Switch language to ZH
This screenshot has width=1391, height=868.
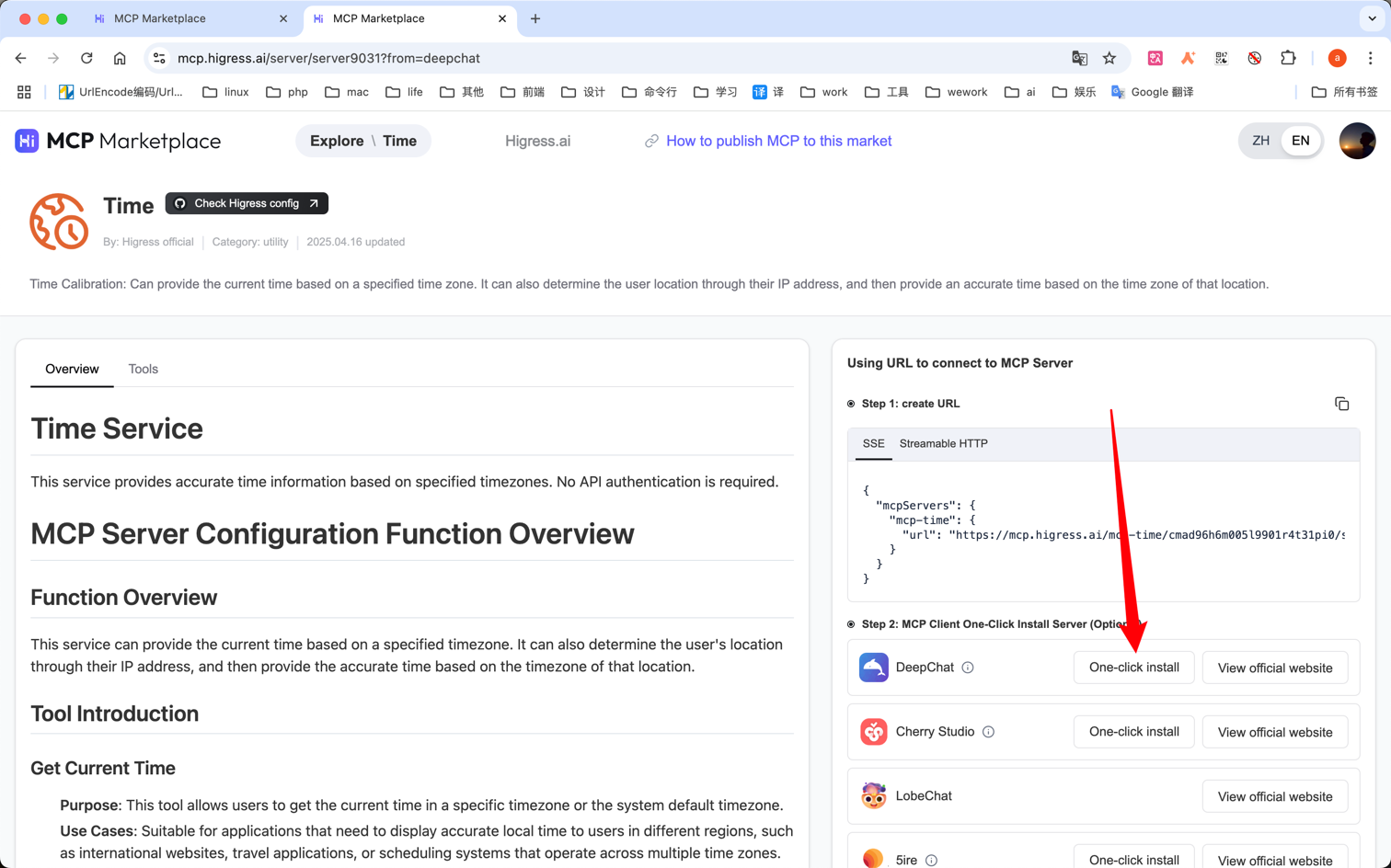1260,141
